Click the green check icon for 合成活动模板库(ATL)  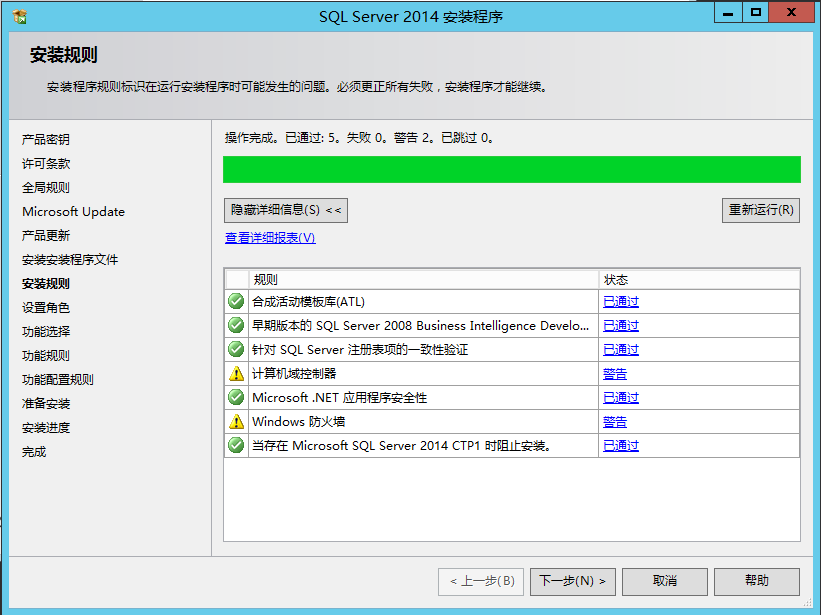pyautogui.click(x=236, y=301)
